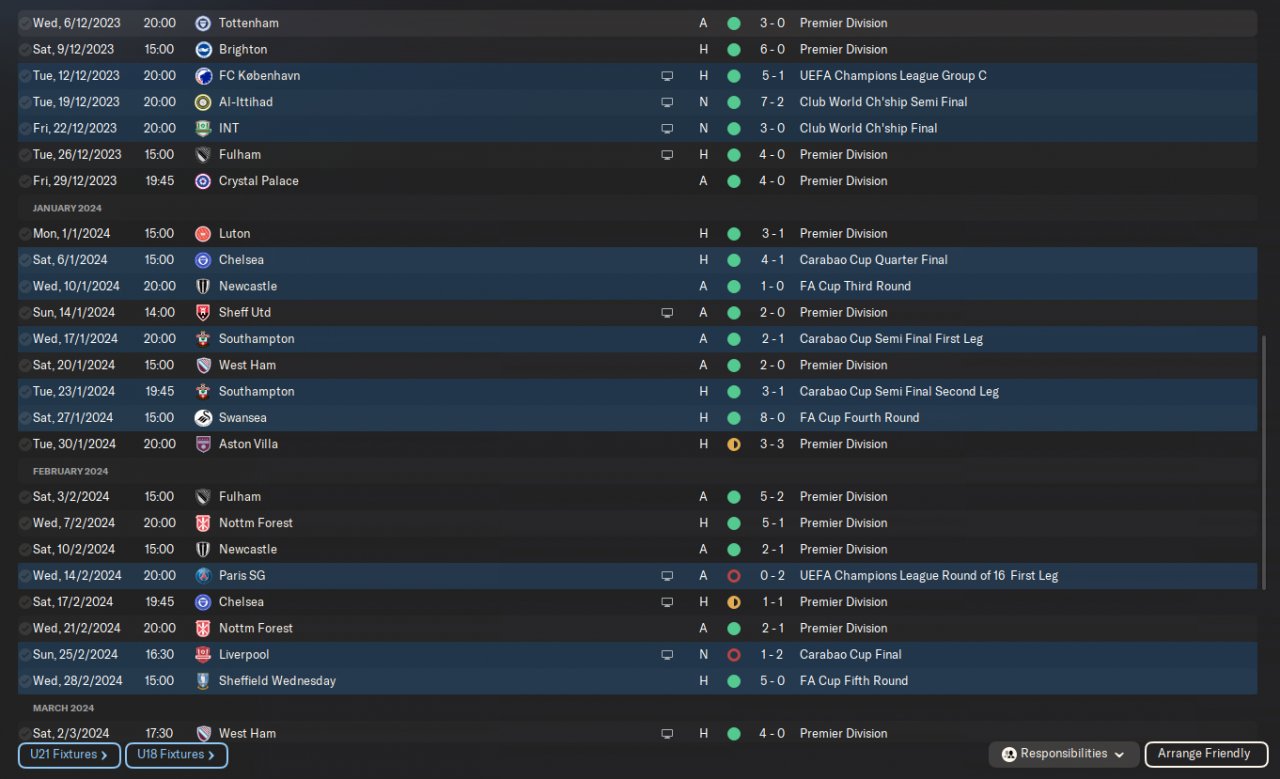1280x779 pixels.
Task: Toggle the check mark beside Wed, 14/2/2024
Action: click(25, 576)
